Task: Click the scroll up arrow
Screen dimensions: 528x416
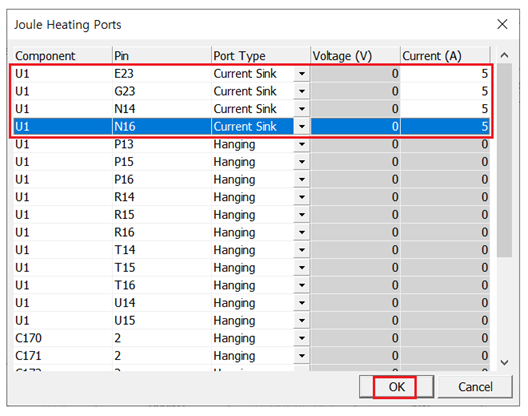Action: [504, 55]
